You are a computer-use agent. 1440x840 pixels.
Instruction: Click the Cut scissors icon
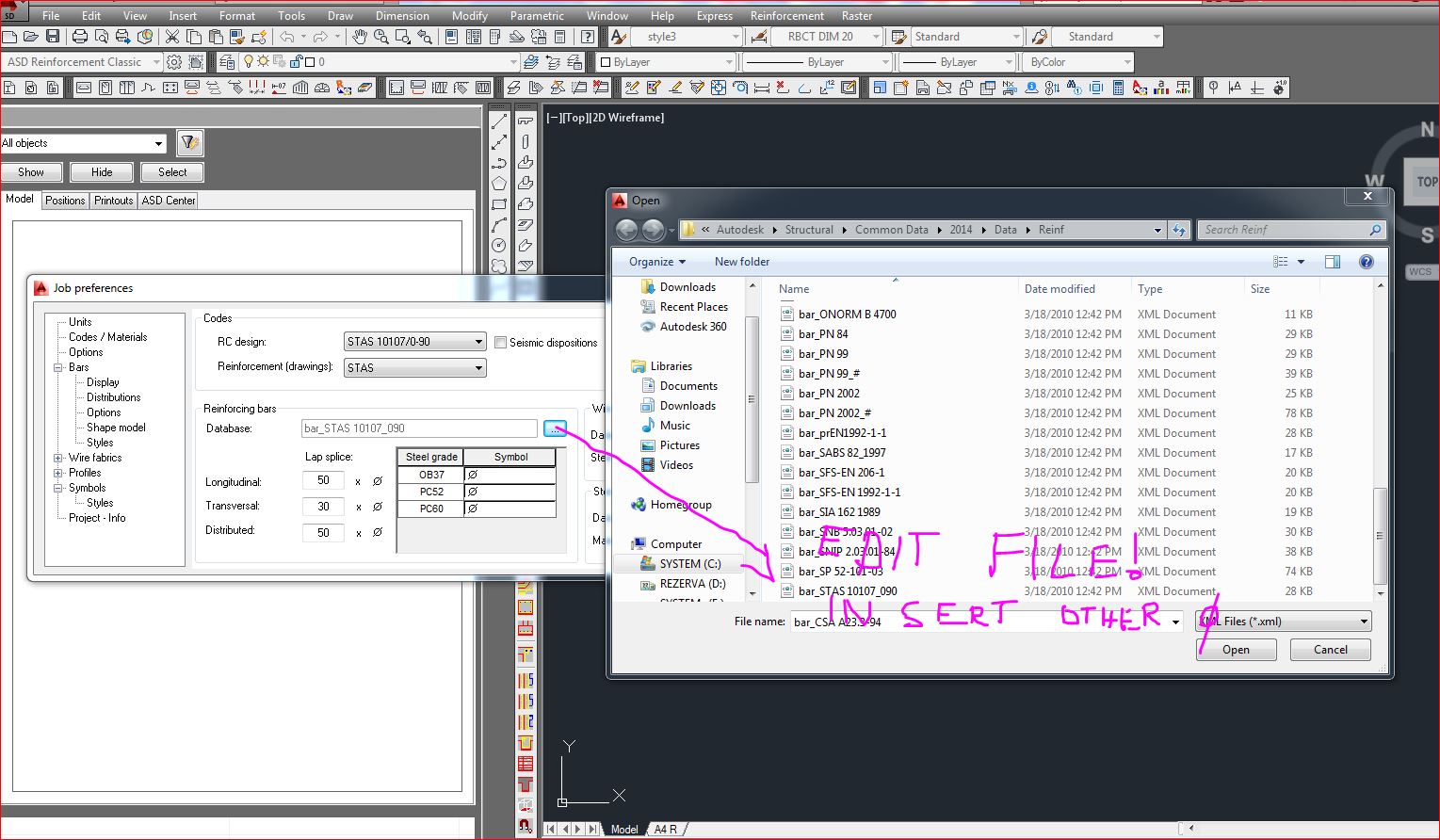[172, 37]
